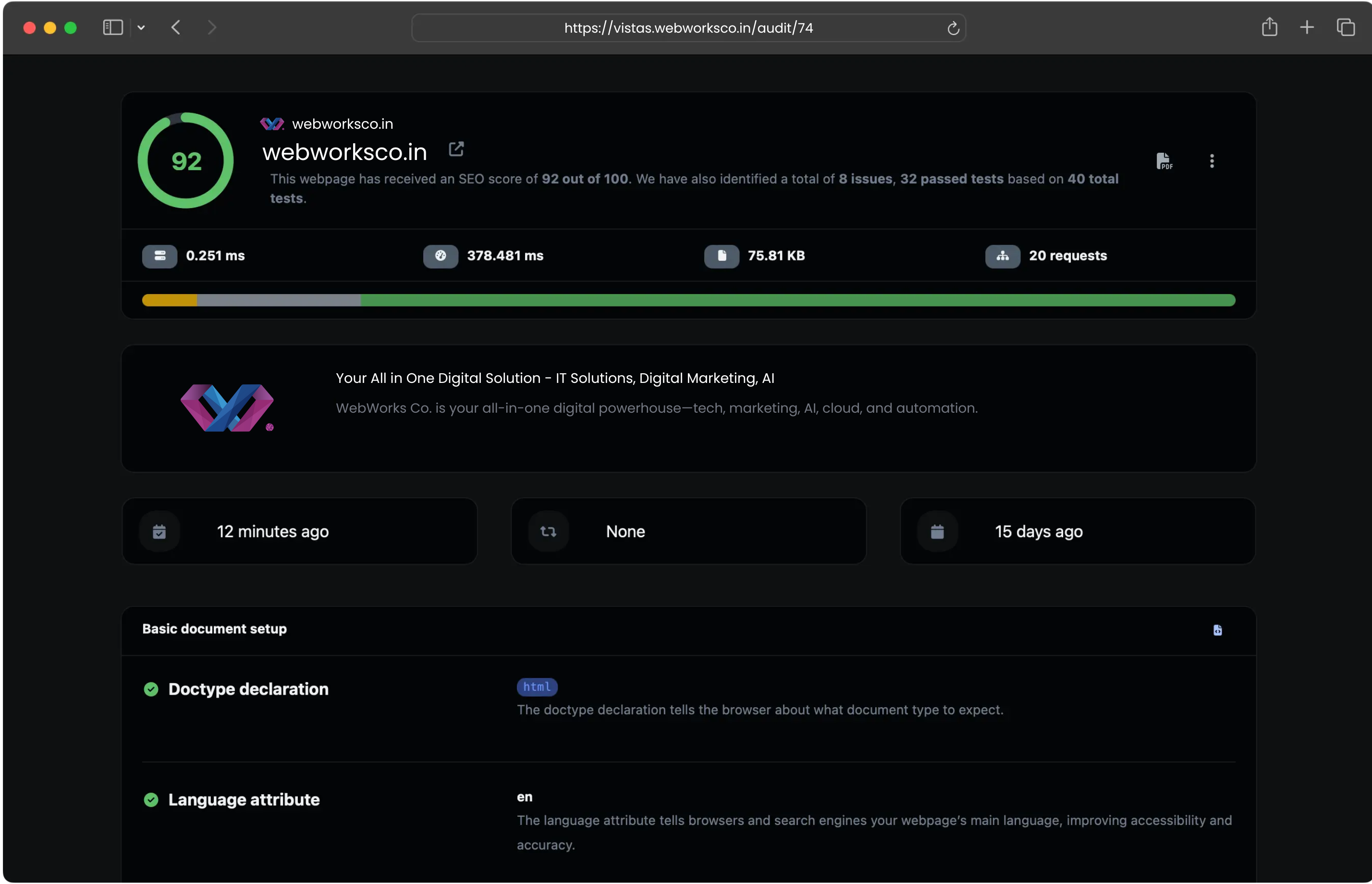Click the large webworksco.in heading
The height and width of the screenshot is (884, 1372).
[344, 152]
